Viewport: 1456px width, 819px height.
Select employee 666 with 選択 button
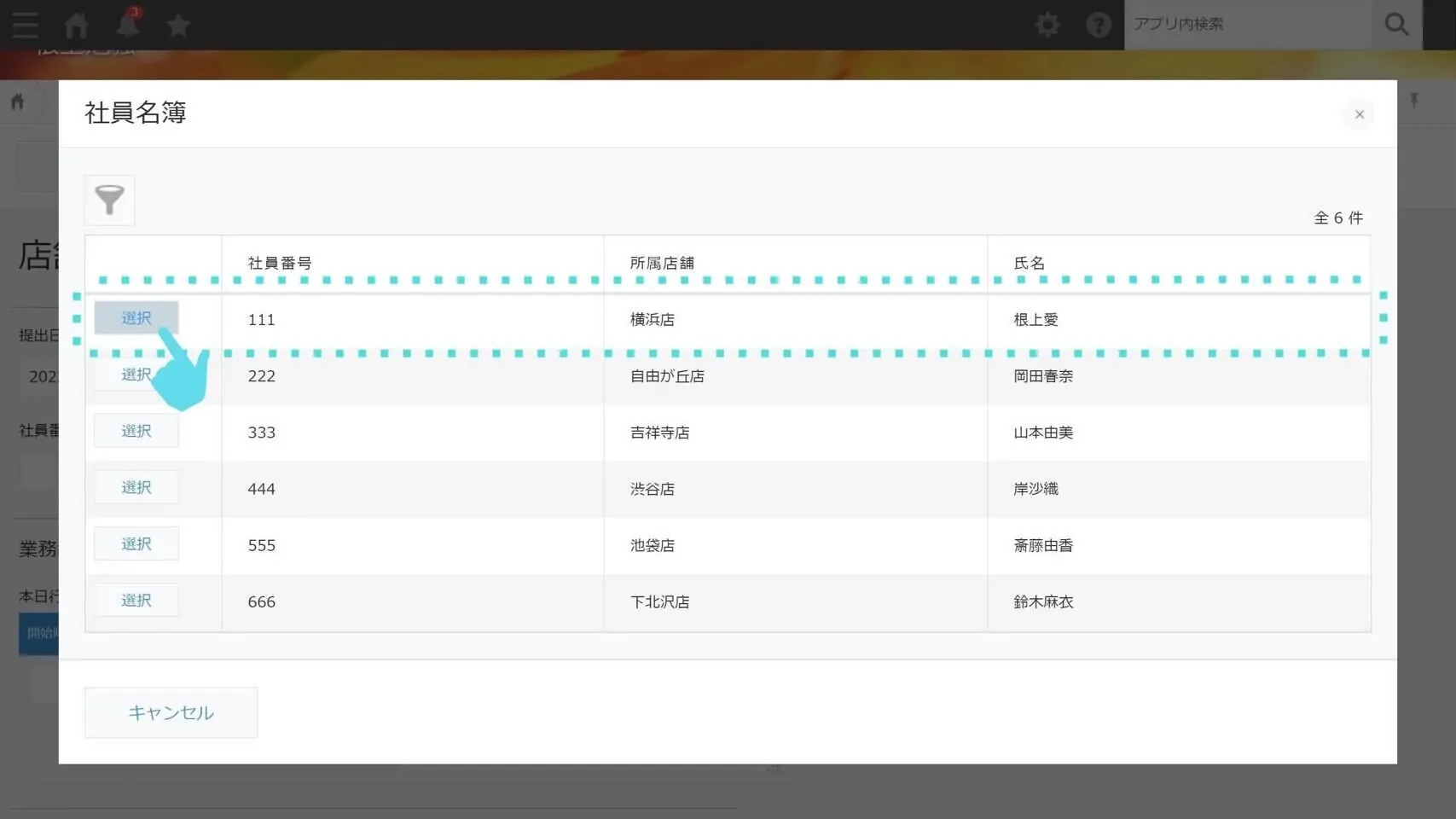pos(136,600)
